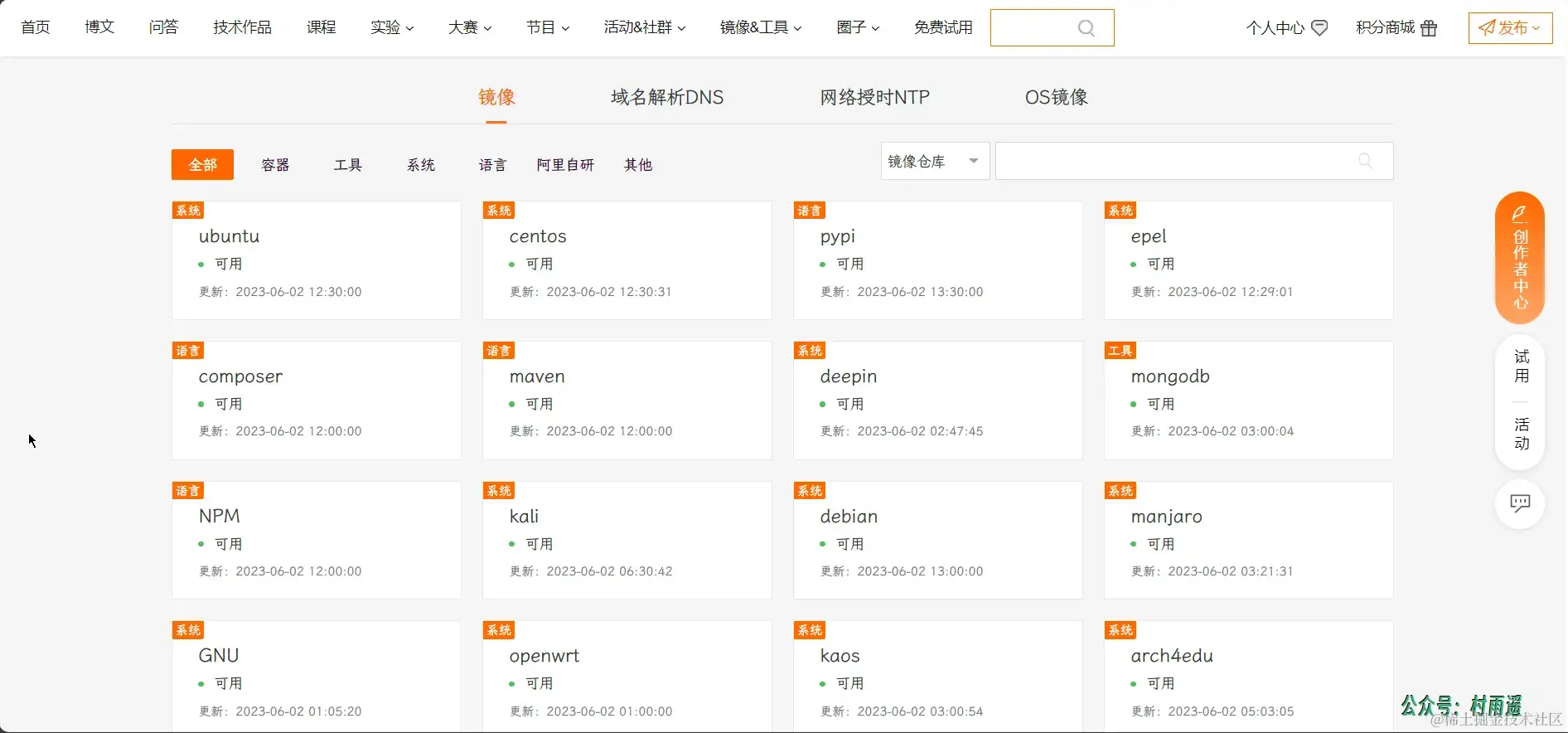Click the heart icon beside 个人中心
This screenshot has height=733, width=1568.
pyautogui.click(x=1319, y=28)
